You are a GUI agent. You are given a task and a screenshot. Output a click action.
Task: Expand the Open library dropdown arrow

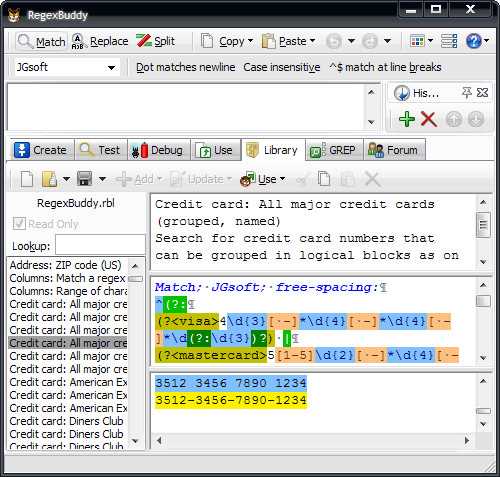66,179
